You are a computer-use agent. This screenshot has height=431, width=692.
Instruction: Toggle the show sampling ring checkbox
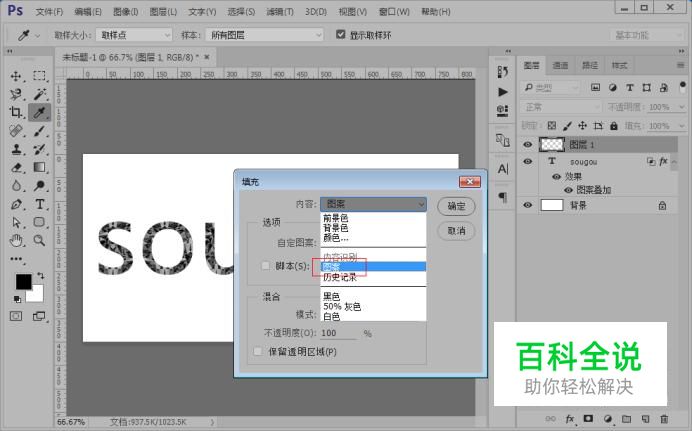tap(340, 34)
